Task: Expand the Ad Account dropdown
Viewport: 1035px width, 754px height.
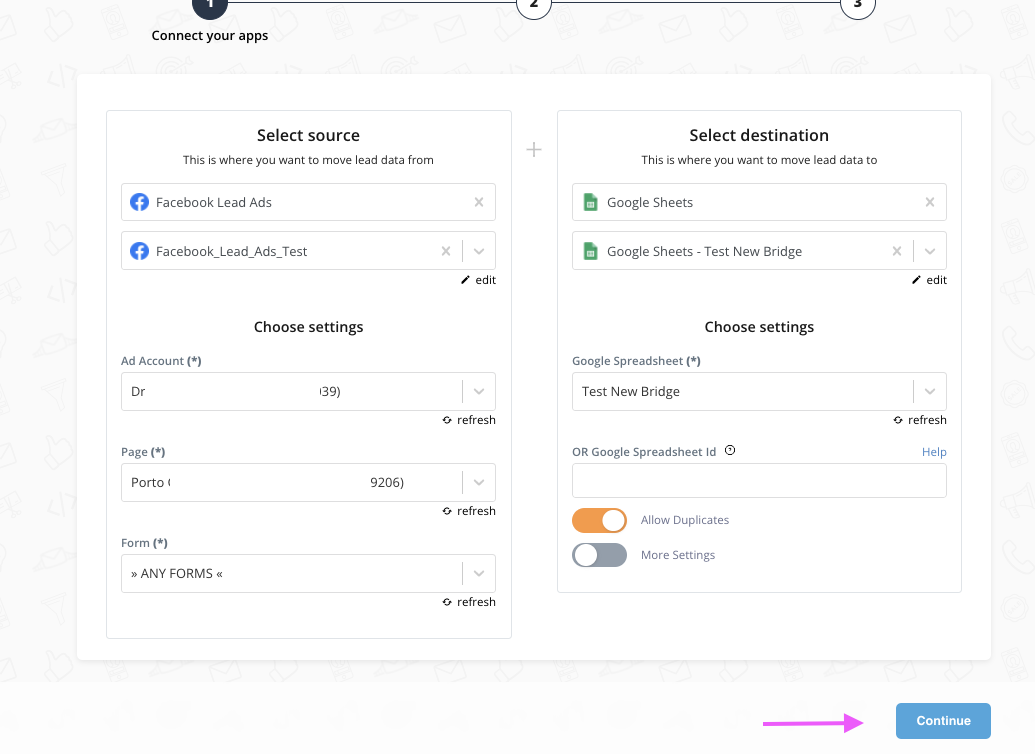Action: click(479, 392)
